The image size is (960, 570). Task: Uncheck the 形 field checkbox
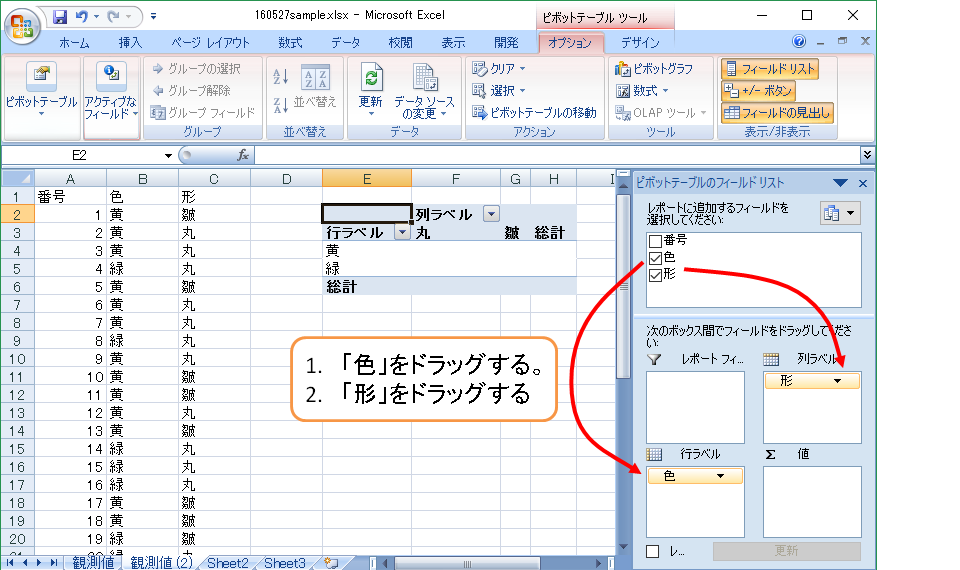click(655, 275)
